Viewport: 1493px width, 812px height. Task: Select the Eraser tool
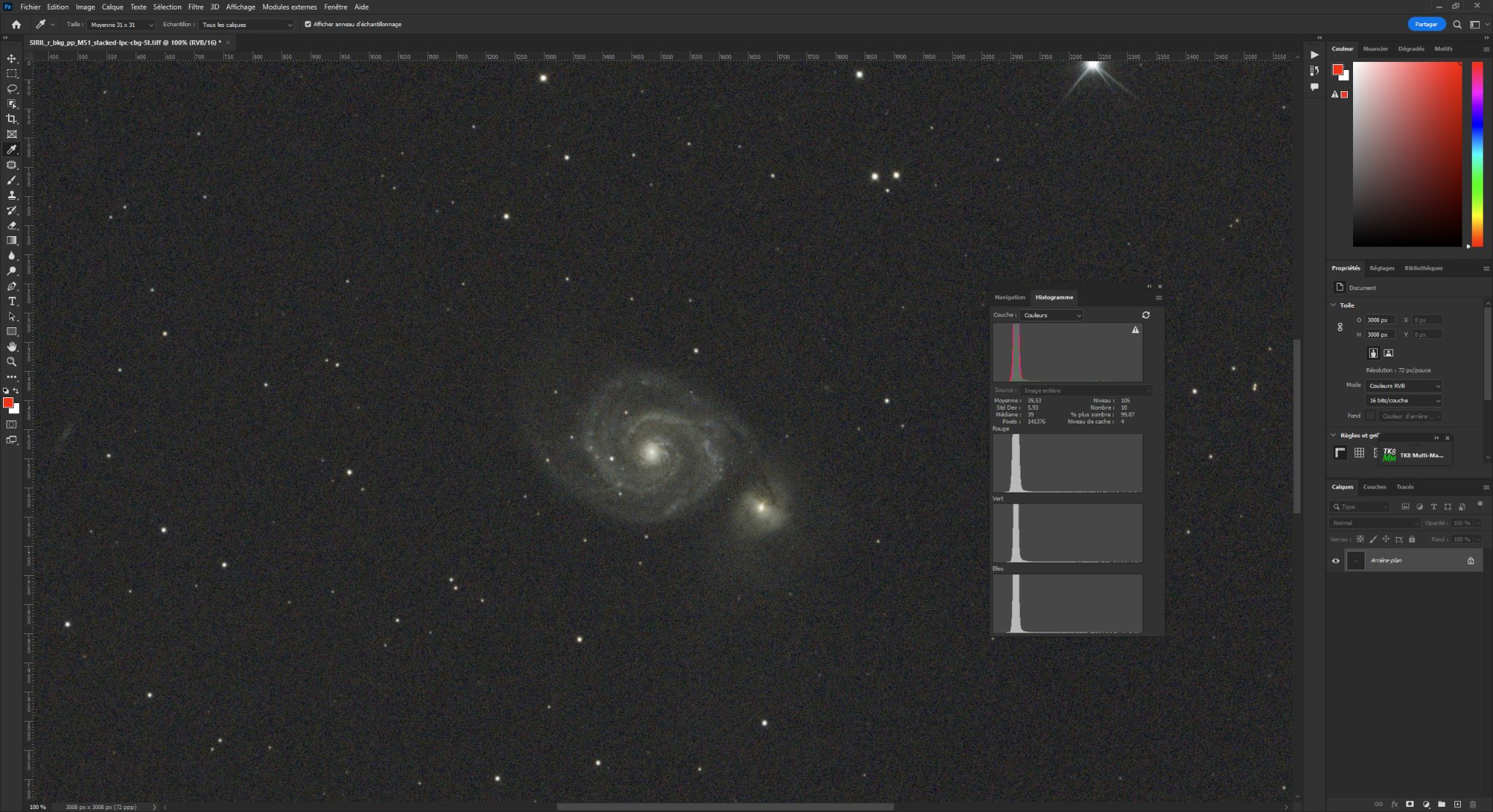pyautogui.click(x=12, y=225)
